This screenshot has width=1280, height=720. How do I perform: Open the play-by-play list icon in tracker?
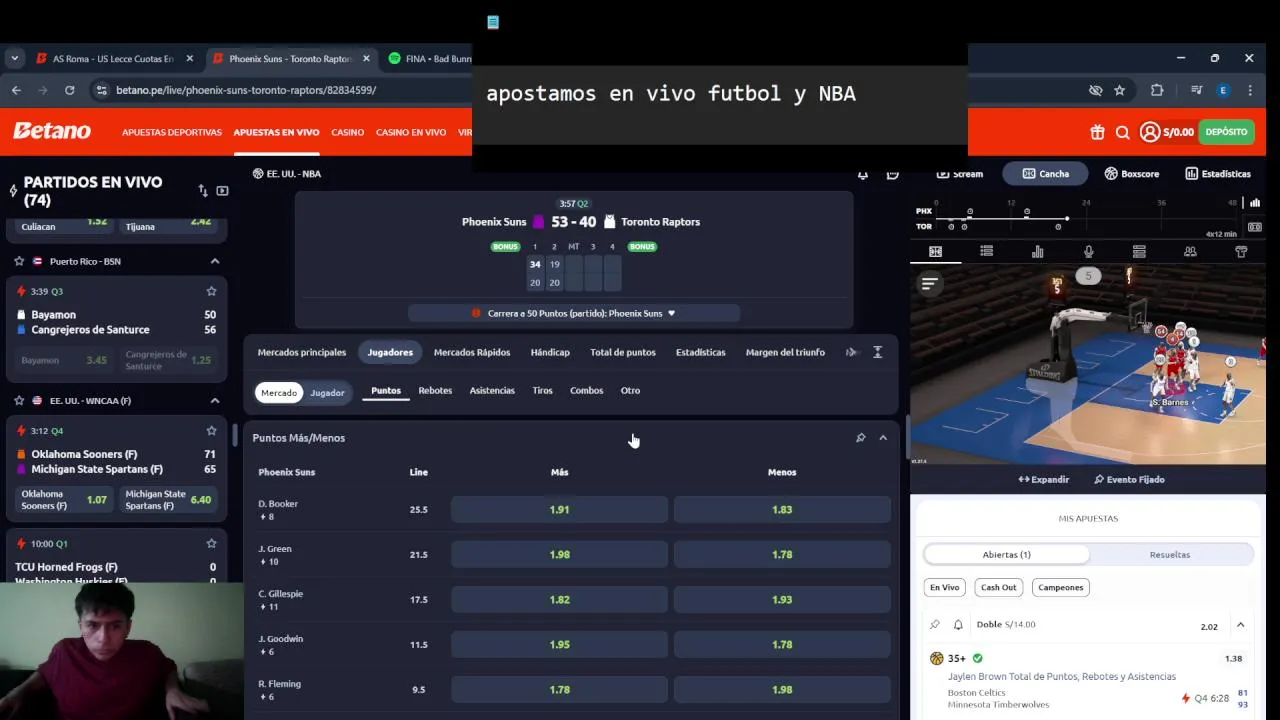986,252
